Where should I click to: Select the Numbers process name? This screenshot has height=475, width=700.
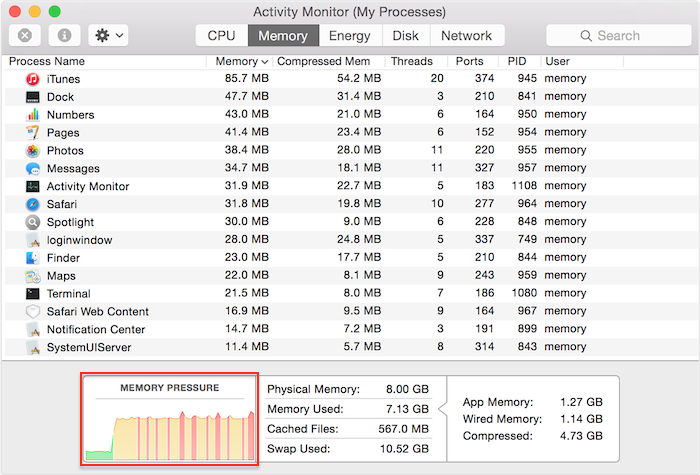click(71, 115)
